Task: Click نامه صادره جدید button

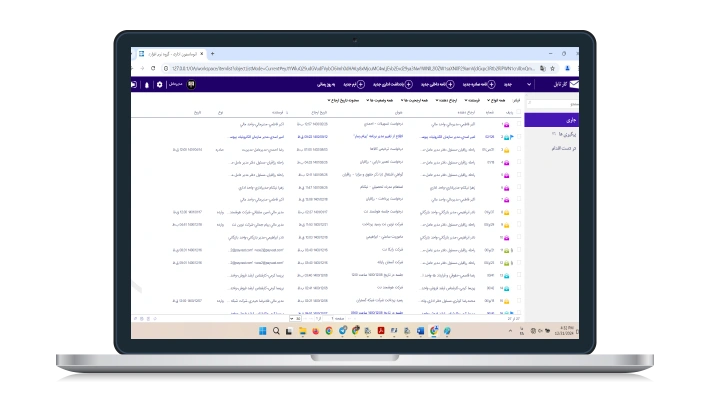Action: 479,85
